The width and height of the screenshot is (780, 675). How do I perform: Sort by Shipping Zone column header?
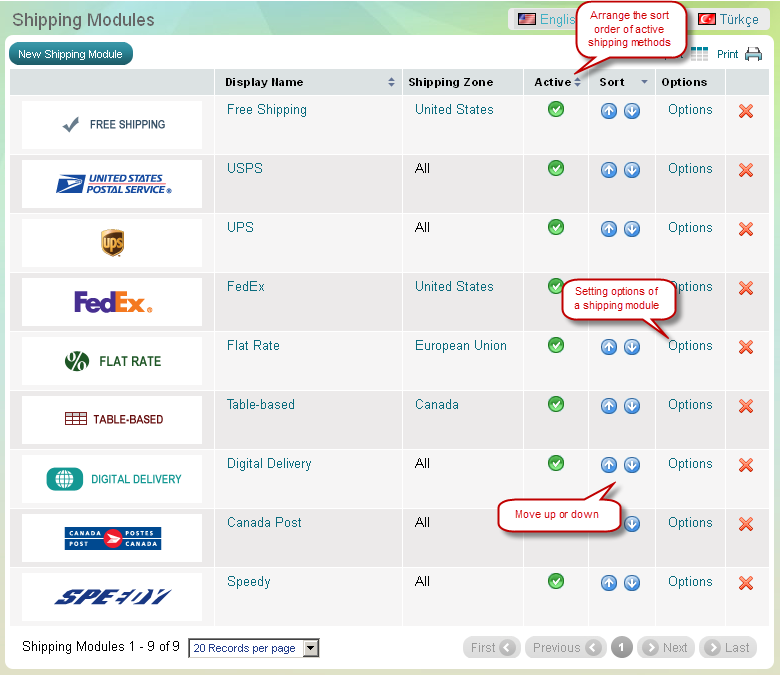pos(449,82)
